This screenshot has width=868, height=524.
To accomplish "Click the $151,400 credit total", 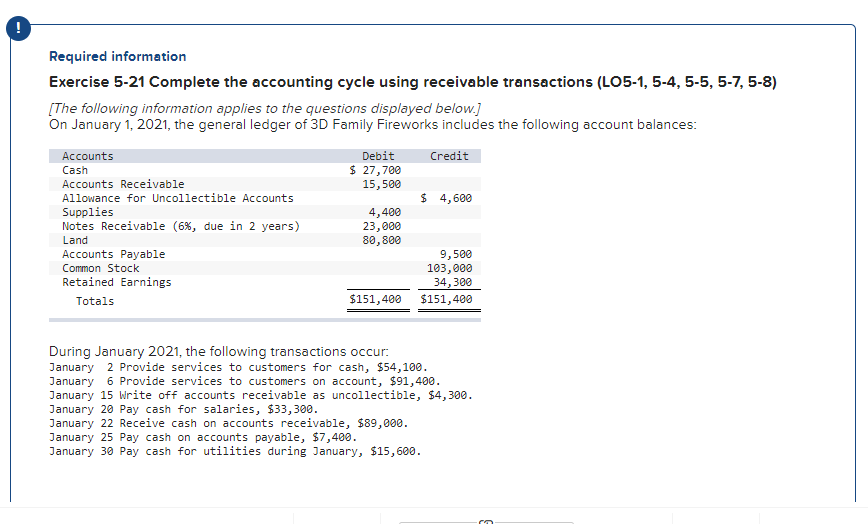I will coord(446,299).
